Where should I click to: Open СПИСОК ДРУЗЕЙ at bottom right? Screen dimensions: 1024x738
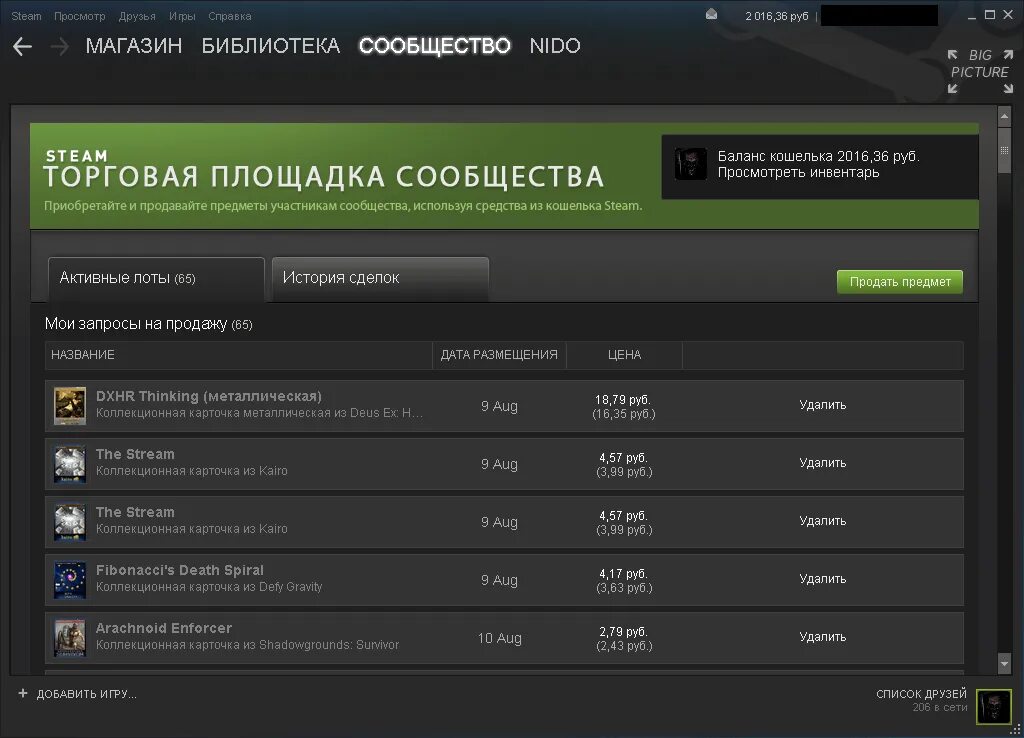pos(921,694)
